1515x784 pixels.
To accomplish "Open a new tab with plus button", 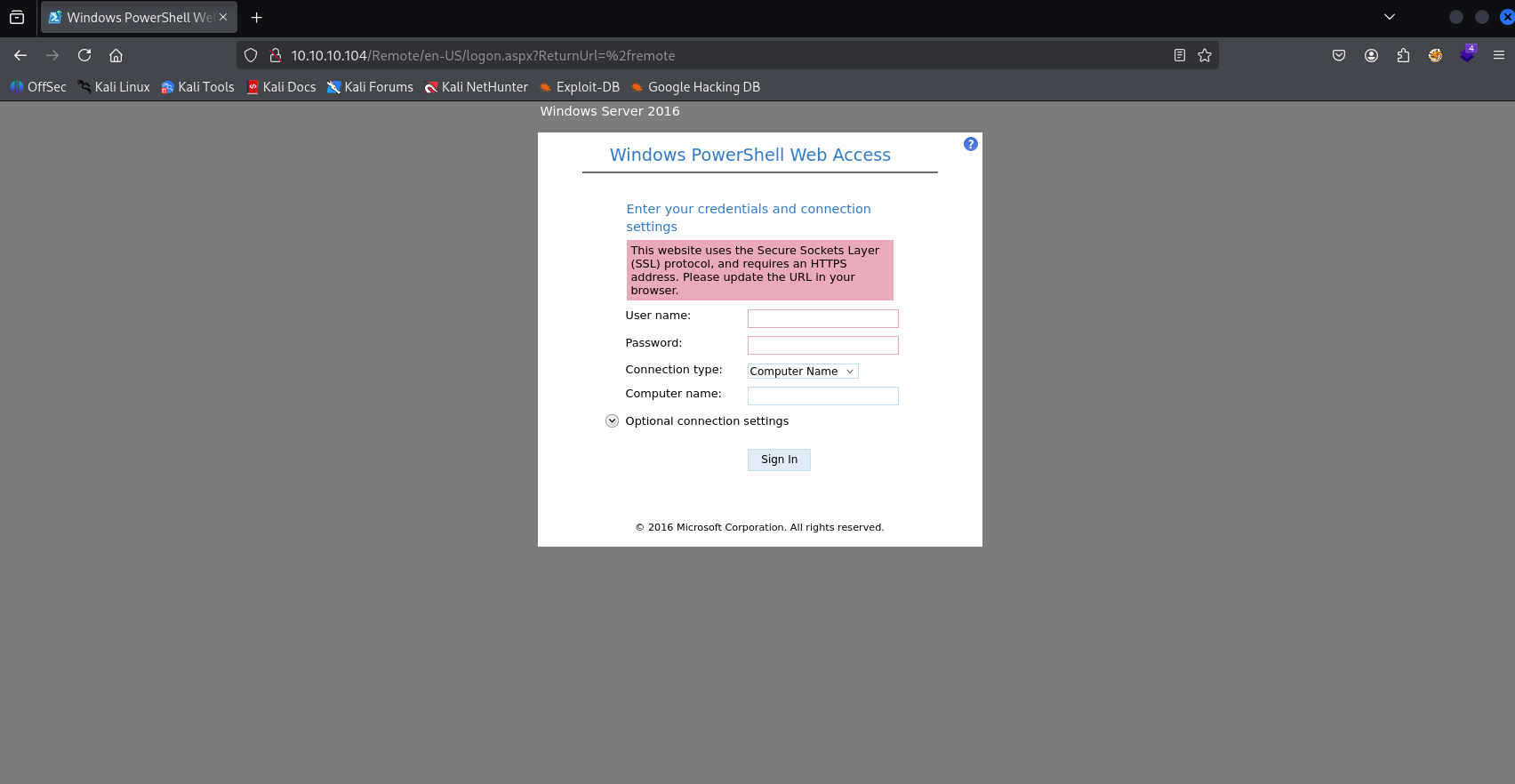I will tap(257, 17).
